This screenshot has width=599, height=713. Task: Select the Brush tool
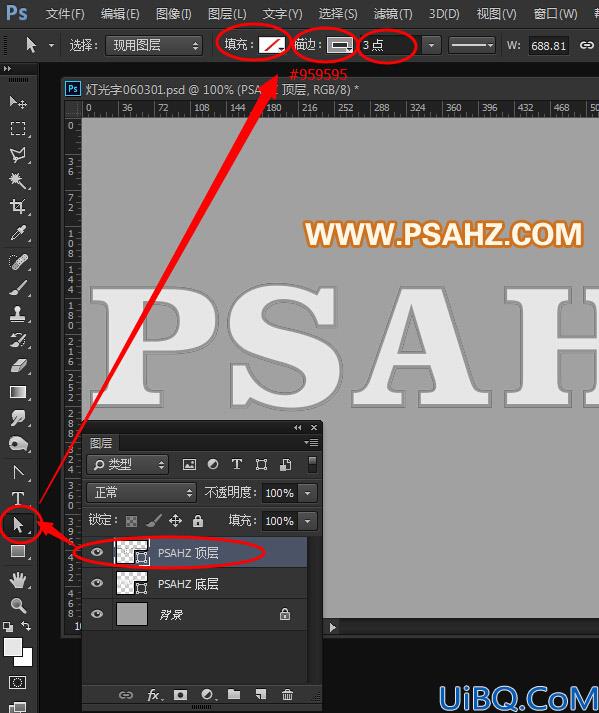pos(18,288)
